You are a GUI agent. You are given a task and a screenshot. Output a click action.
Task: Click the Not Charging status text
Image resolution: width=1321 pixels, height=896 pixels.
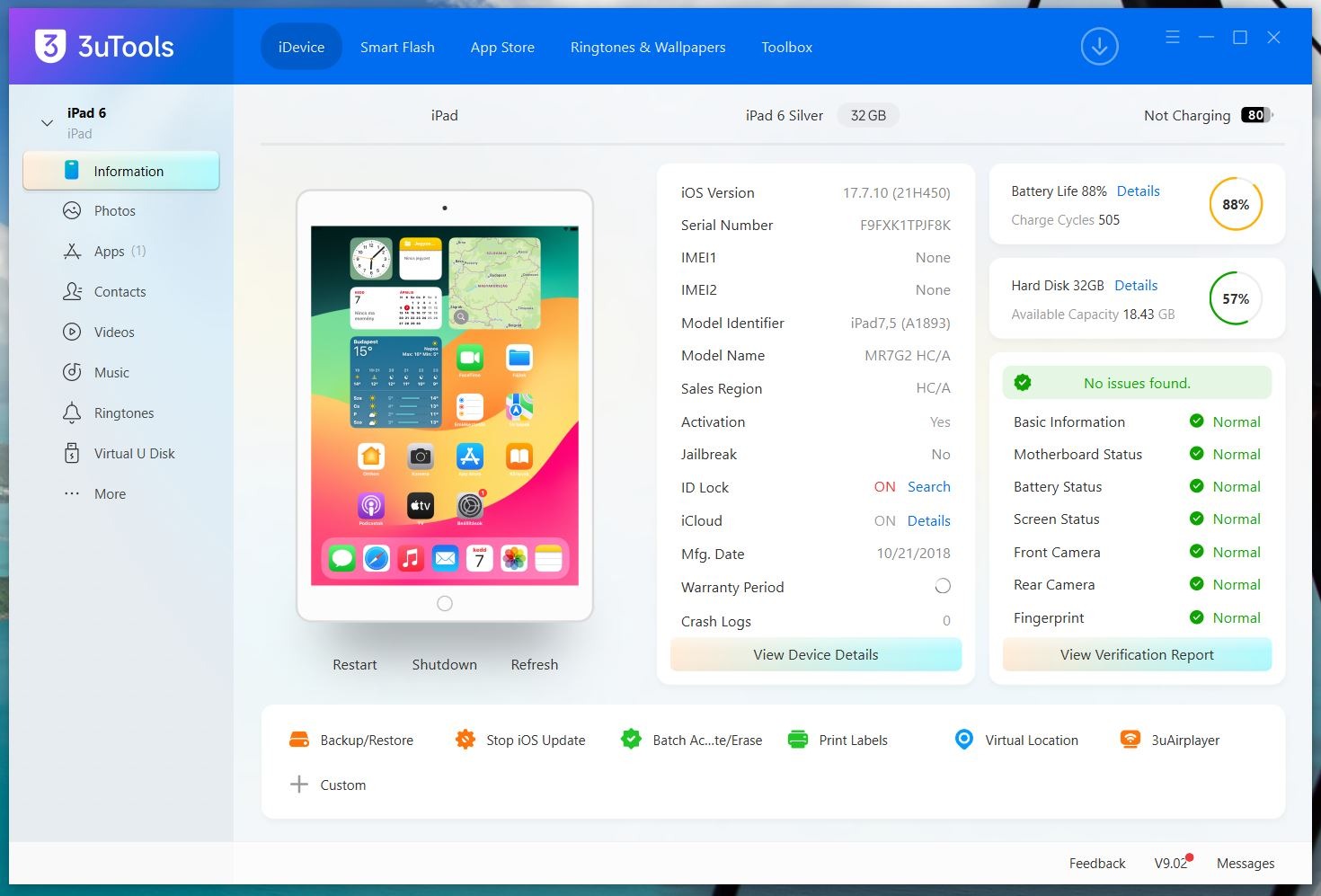click(1187, 115)
